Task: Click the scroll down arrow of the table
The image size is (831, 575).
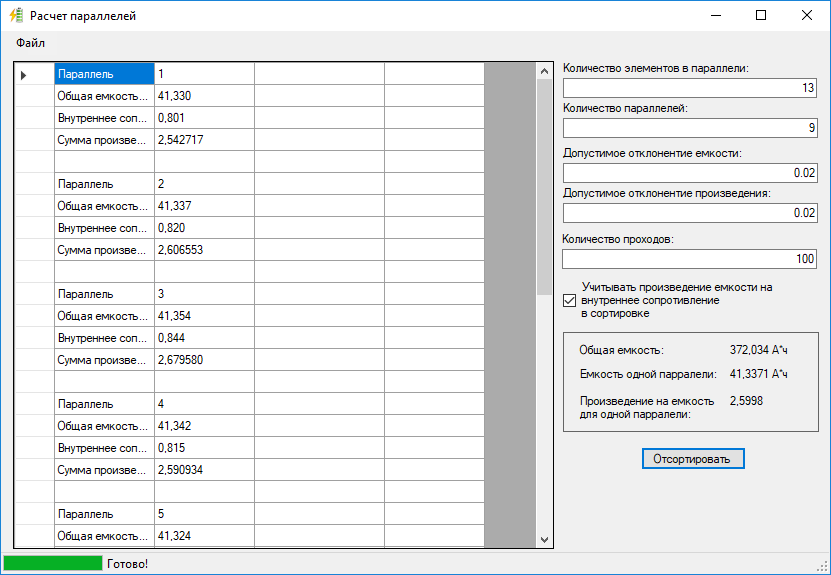Action: click(x=544, y=539)
